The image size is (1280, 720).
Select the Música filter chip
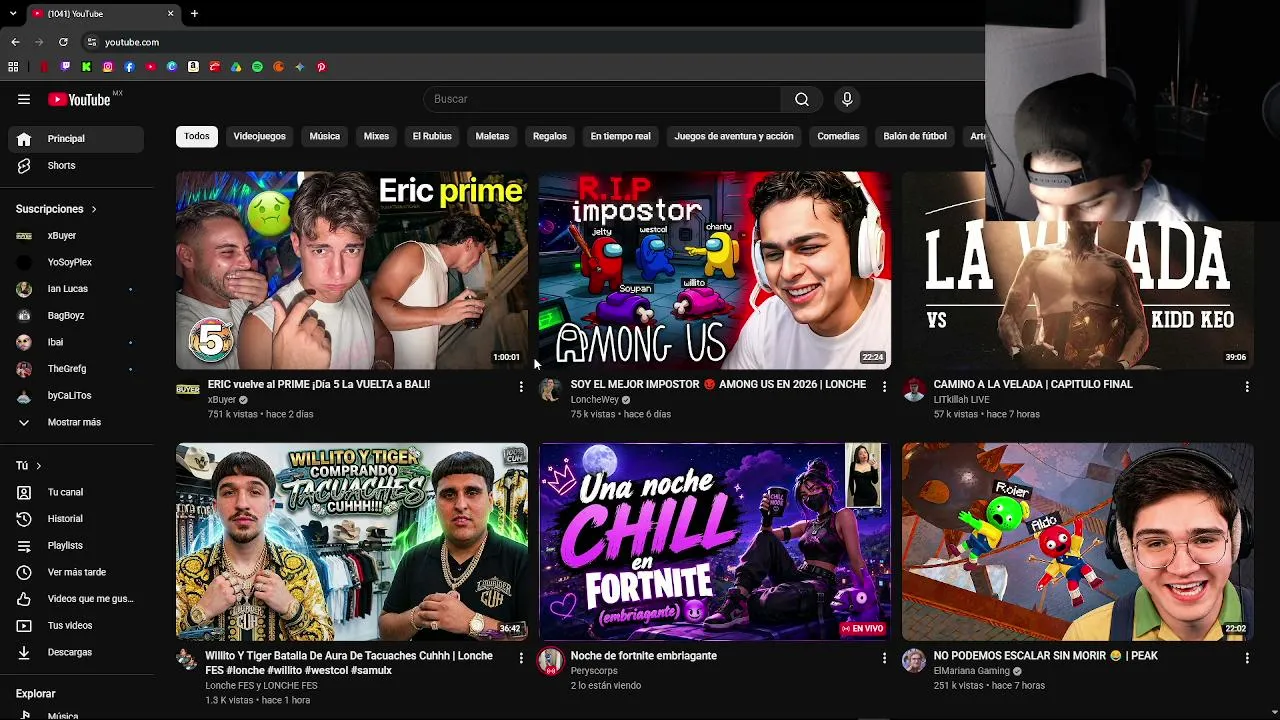(325, 136)
